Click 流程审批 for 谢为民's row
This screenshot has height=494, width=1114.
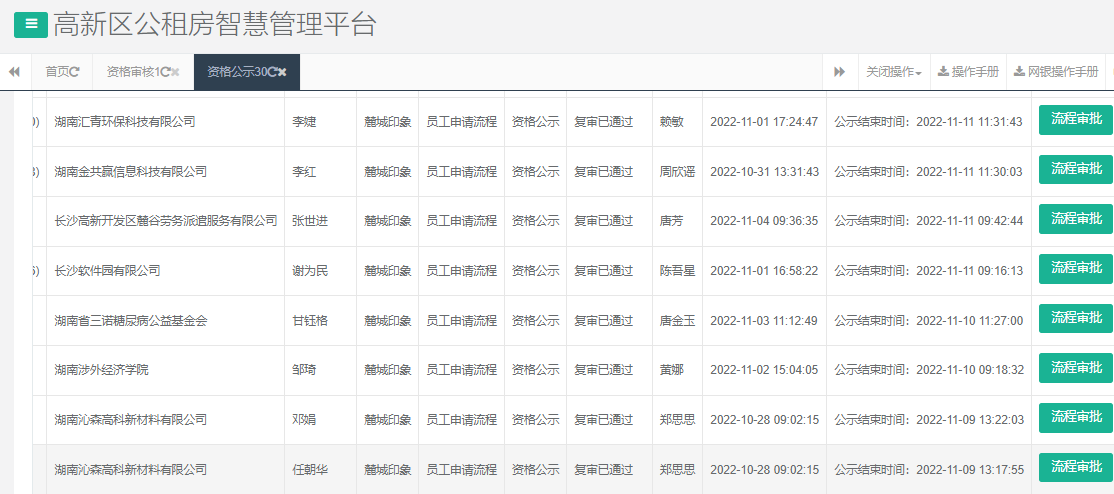[1076, 269]
